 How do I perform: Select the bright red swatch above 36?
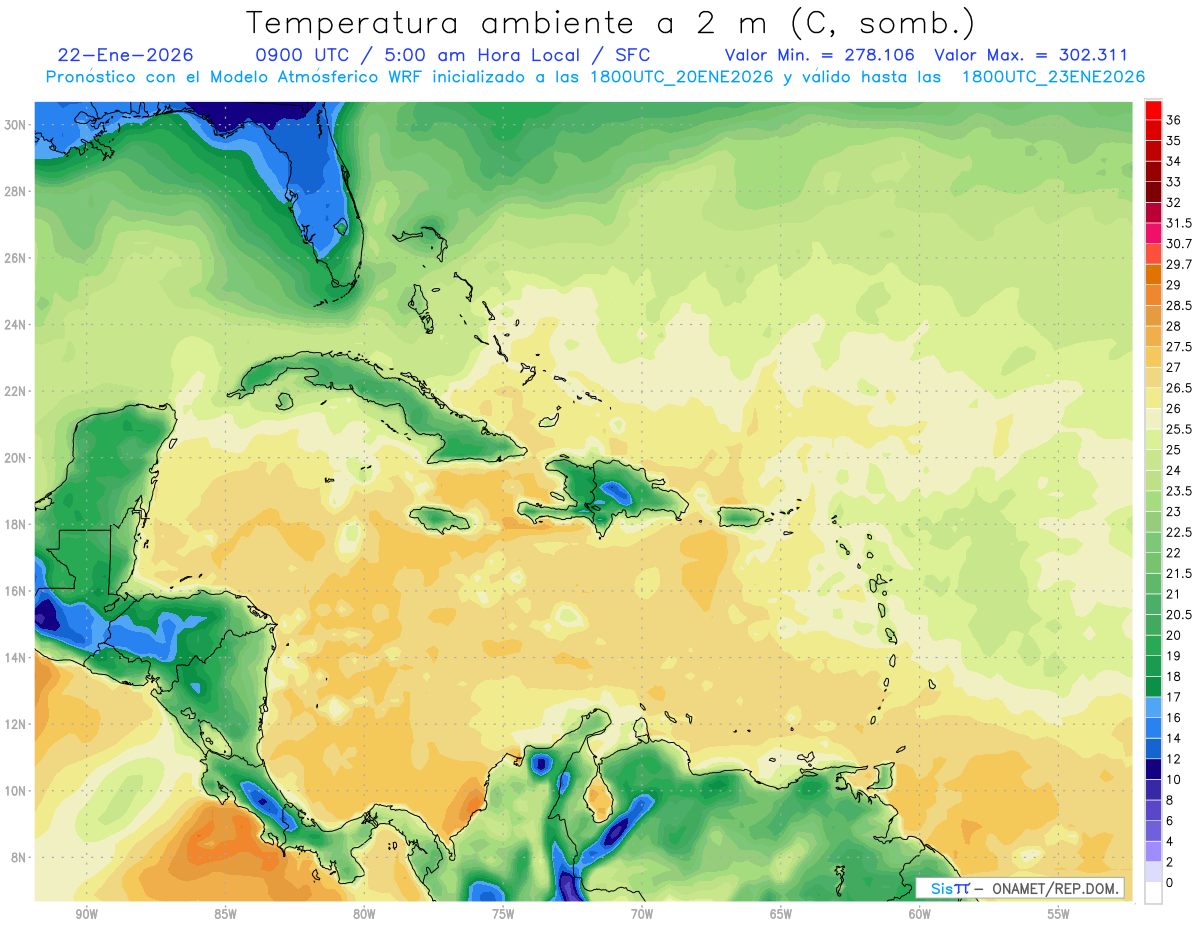[1153, 109]
